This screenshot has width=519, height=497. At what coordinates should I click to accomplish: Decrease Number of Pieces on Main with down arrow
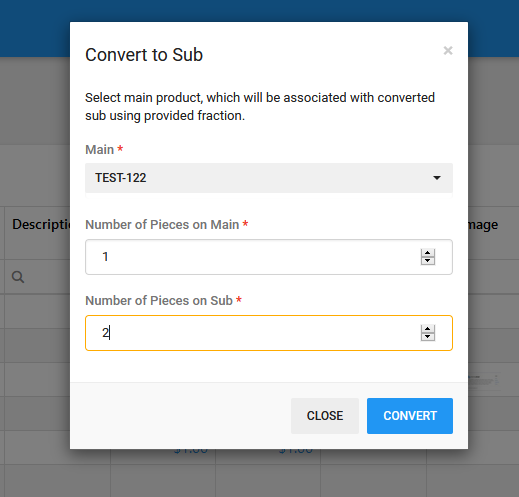point(428,261)
